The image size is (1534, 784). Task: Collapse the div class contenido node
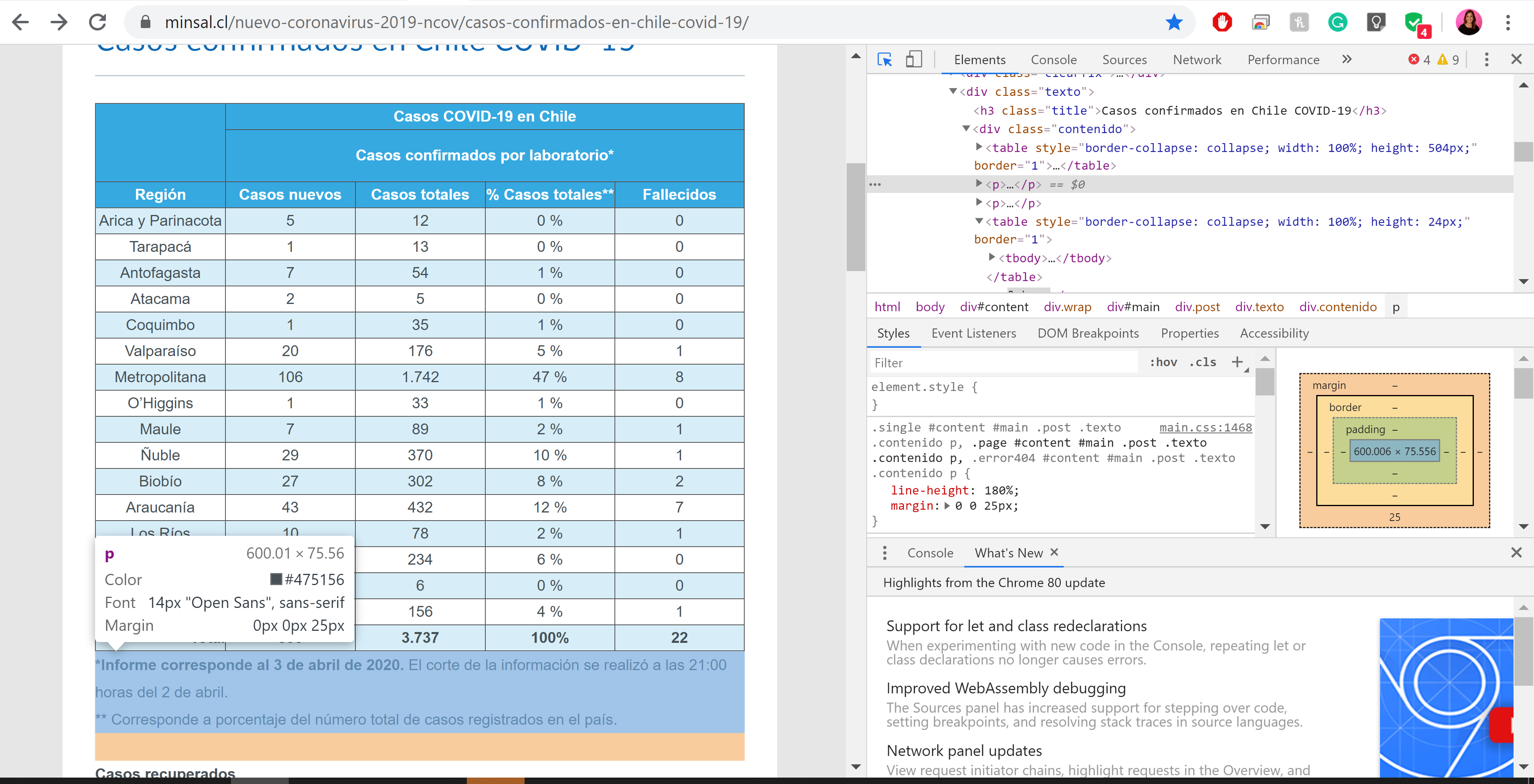tap(967, 129)
